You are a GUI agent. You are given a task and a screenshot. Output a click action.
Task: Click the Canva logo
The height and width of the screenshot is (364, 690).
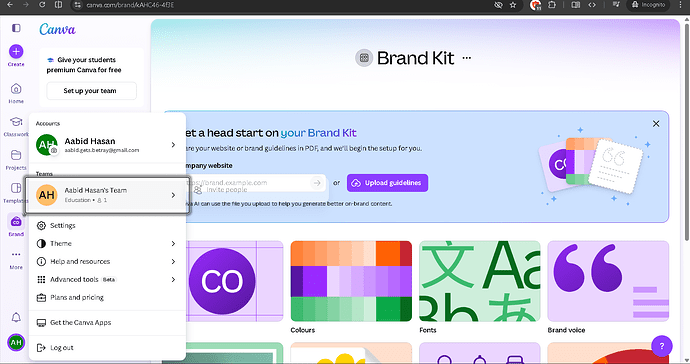(57, 29)
